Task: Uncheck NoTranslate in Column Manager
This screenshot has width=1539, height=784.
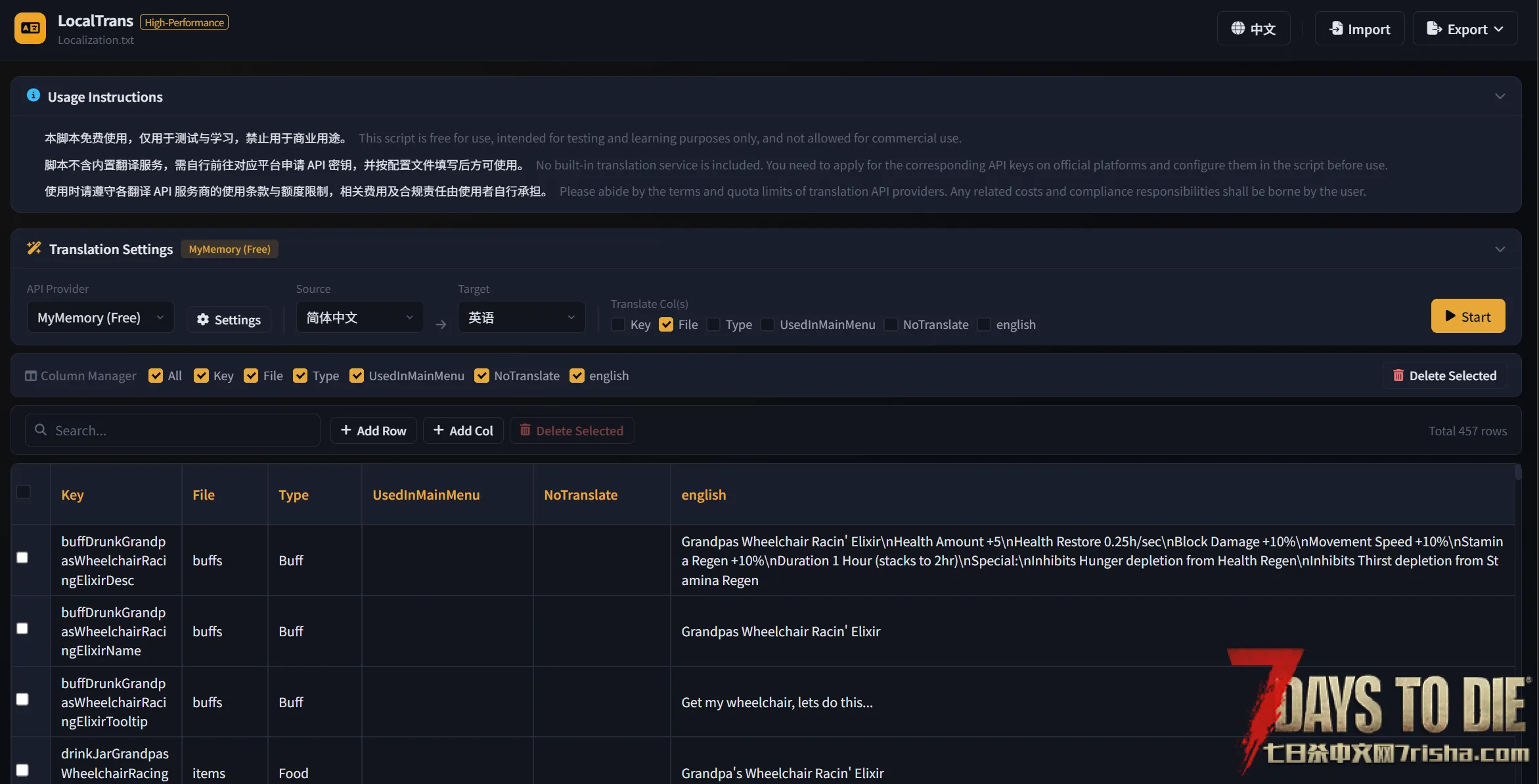Action: click(481, 376)
